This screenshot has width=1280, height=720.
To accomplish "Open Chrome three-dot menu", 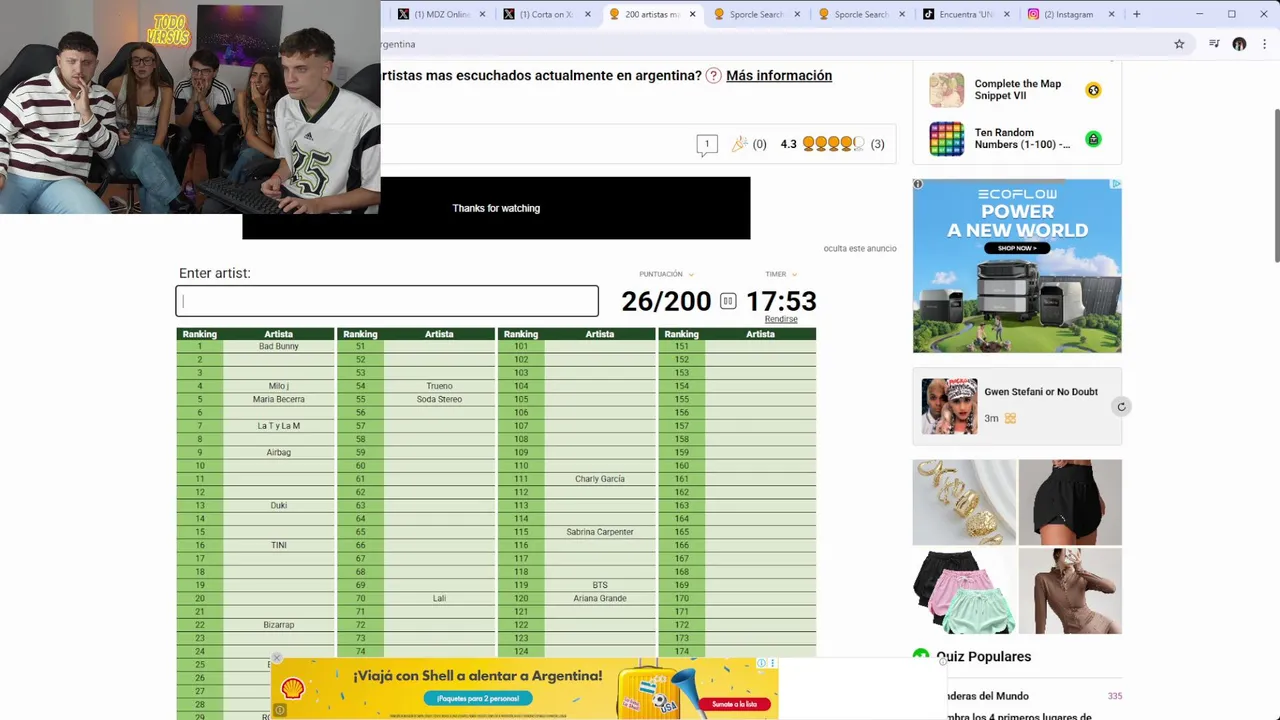I will (1265, 44).
